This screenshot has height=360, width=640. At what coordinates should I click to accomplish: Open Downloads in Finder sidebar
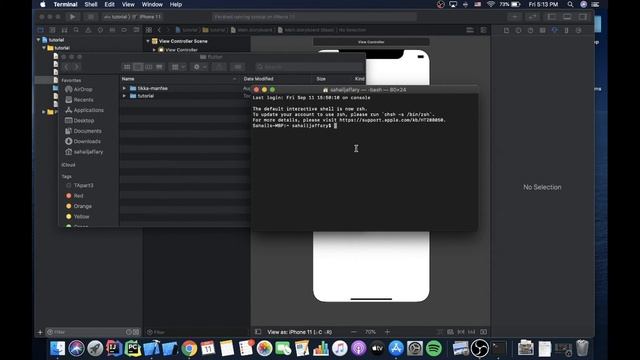click(87, 141)
